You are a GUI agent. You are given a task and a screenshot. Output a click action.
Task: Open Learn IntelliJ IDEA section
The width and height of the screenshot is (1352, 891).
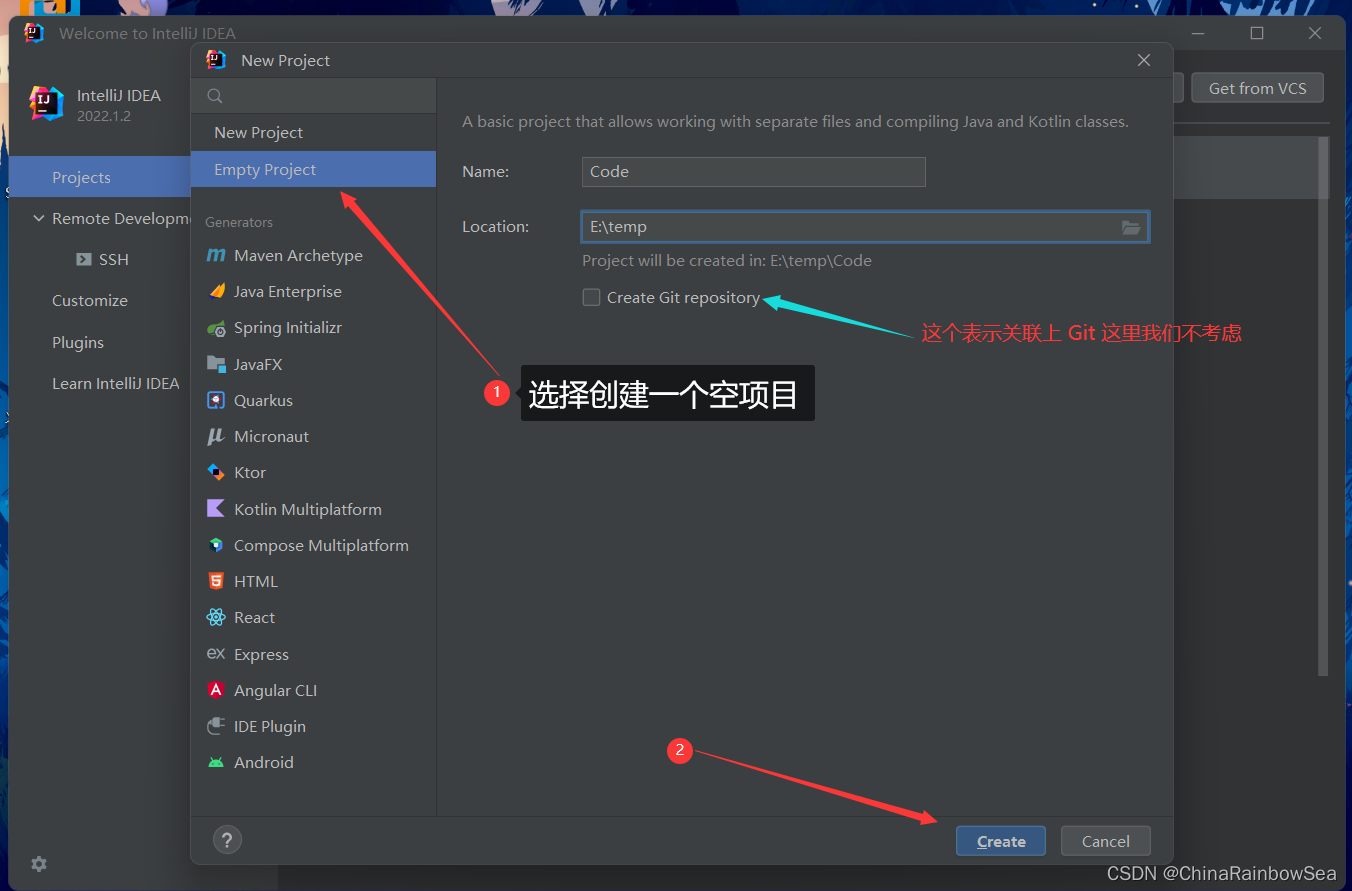[116, 383]
